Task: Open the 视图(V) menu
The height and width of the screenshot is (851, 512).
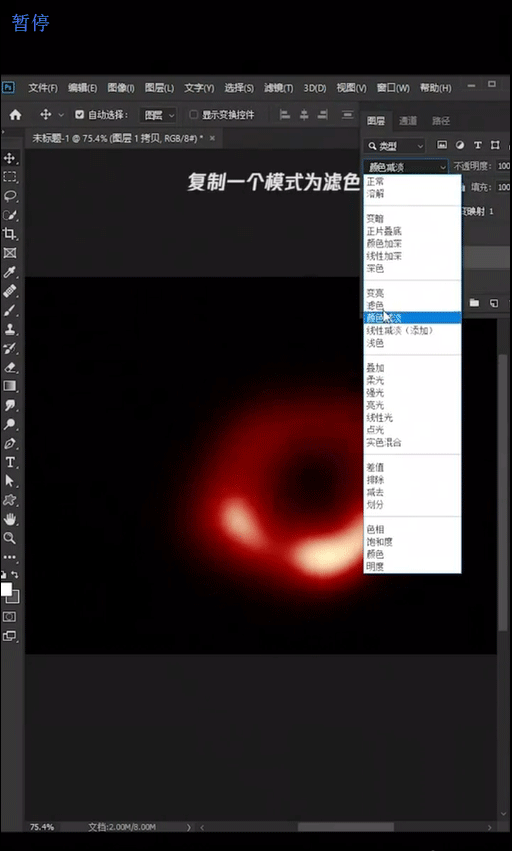Action: 351,88
